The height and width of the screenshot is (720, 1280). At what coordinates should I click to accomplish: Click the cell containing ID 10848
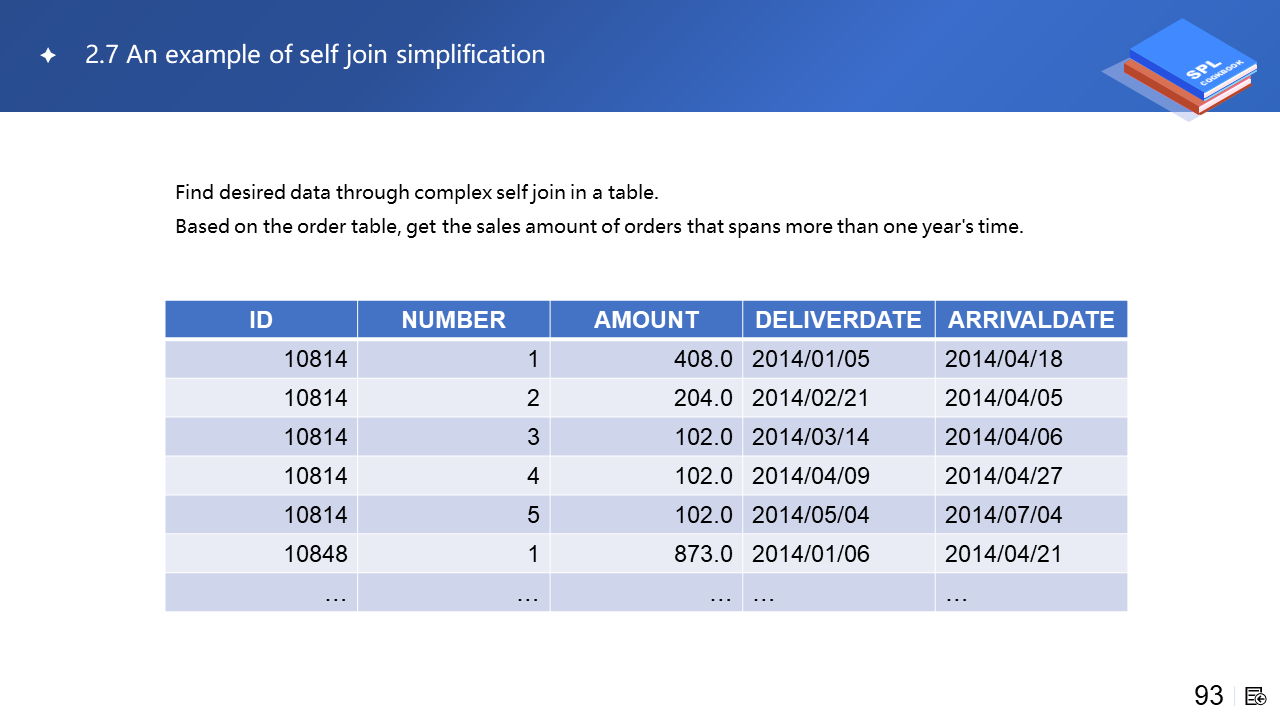[x=261, y=554]
